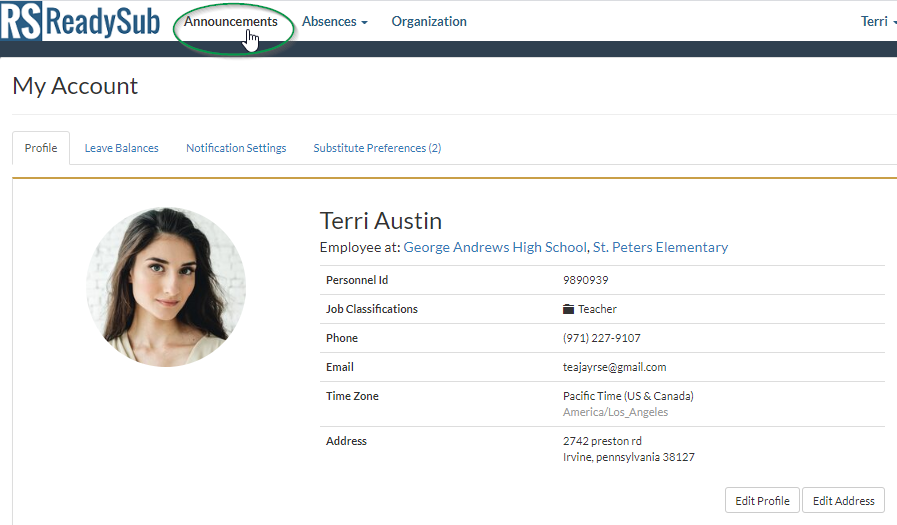Click the phone number (971) 227-9107

click(601, 338)
